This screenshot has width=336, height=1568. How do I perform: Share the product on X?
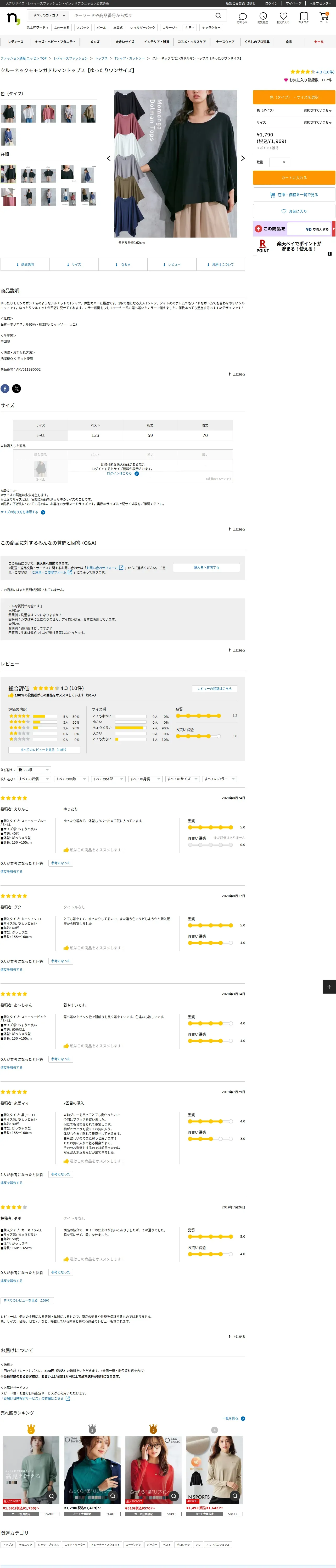[16, 388]
